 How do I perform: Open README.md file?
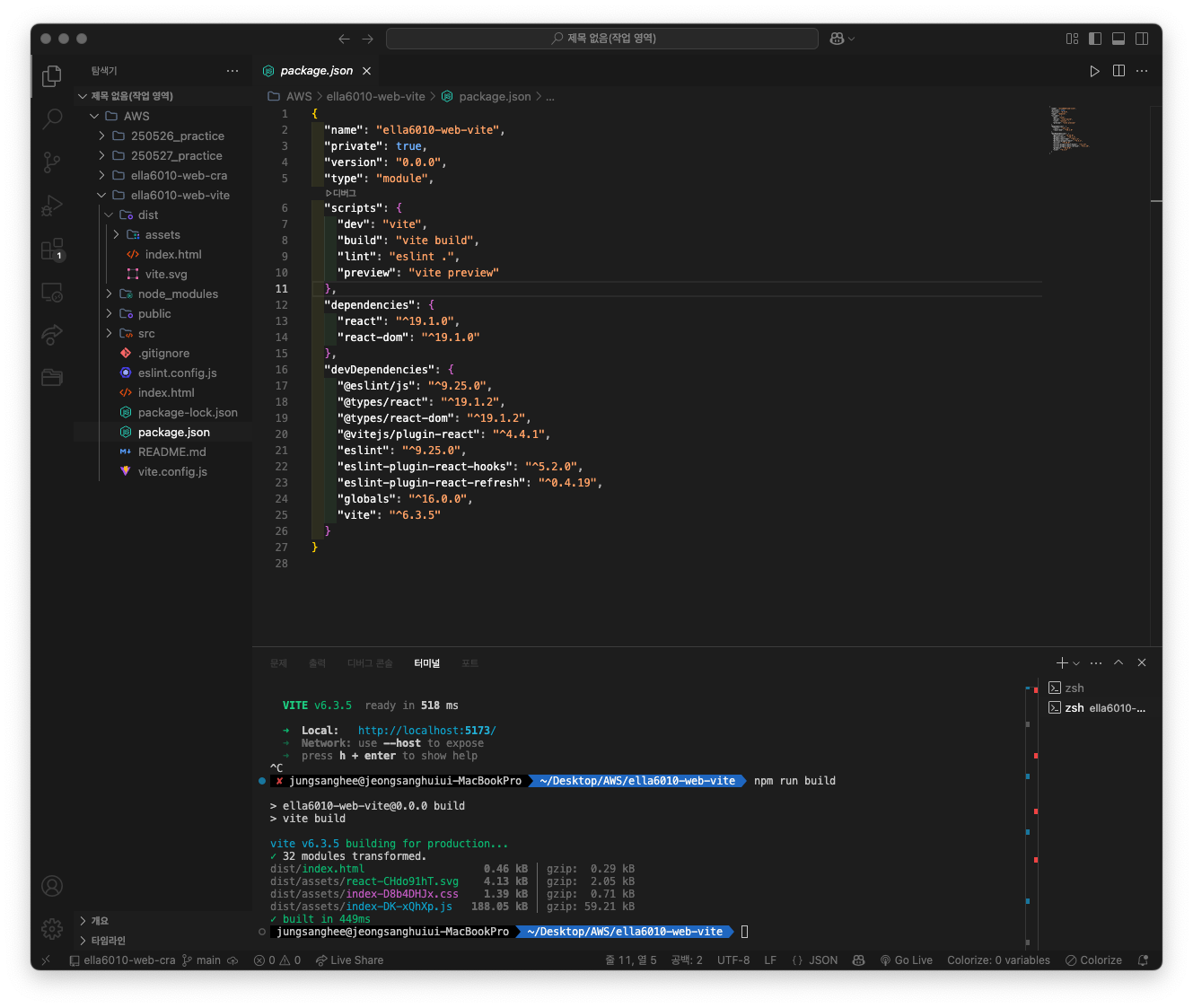click(171, 451)
